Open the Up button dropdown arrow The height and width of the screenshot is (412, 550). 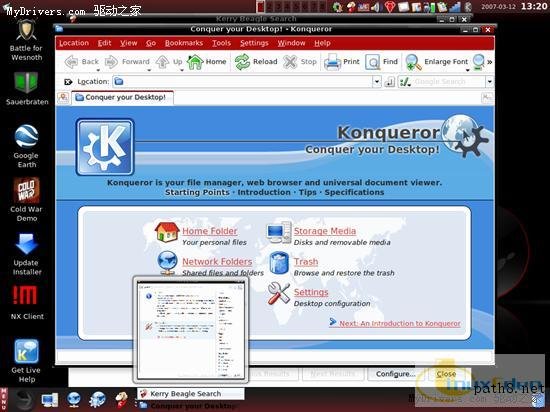(x=182, y=70)
